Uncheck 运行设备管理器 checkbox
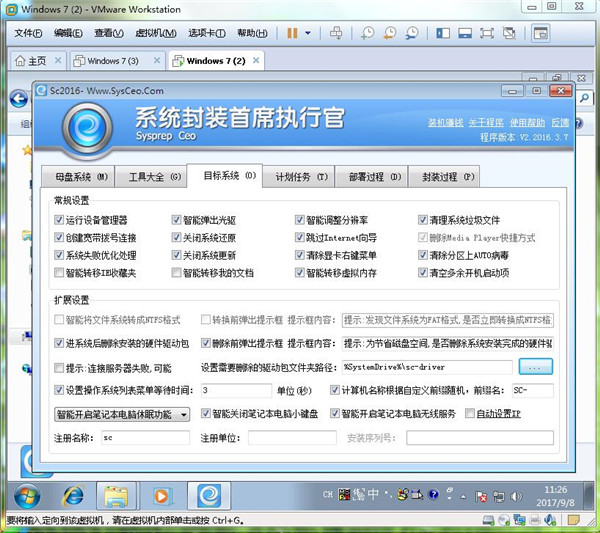 tap(59, 220)
